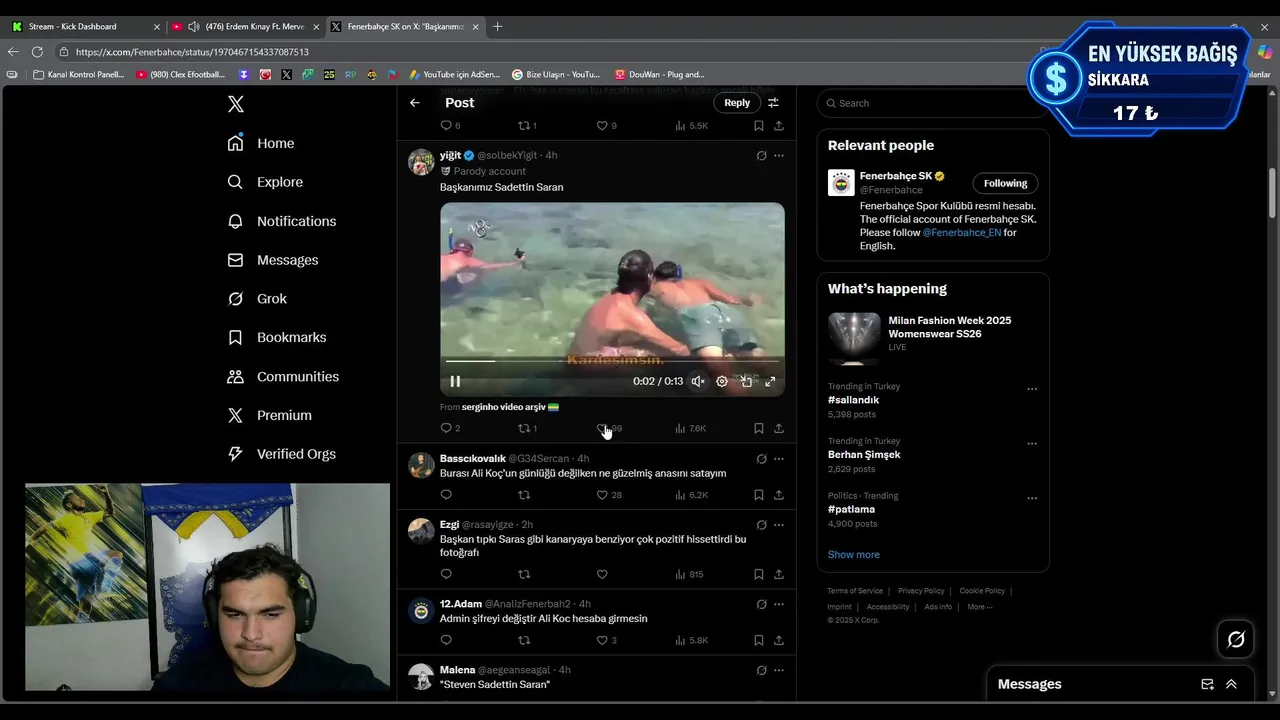Click the video progress bar
The height and width of the screenshot is (720, 1280).
point(612,361)
